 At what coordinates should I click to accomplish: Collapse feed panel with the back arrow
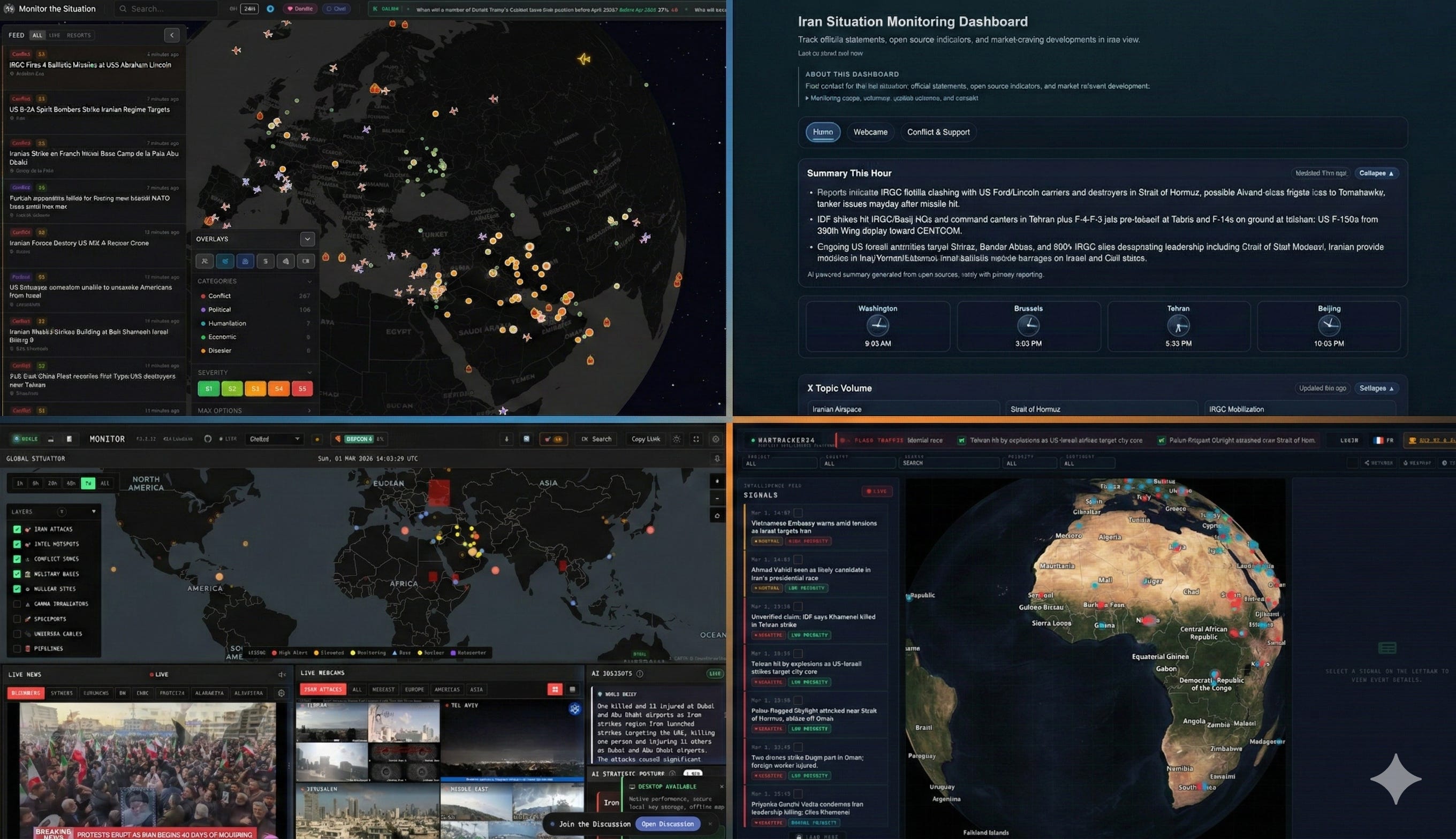pos(172,35)
